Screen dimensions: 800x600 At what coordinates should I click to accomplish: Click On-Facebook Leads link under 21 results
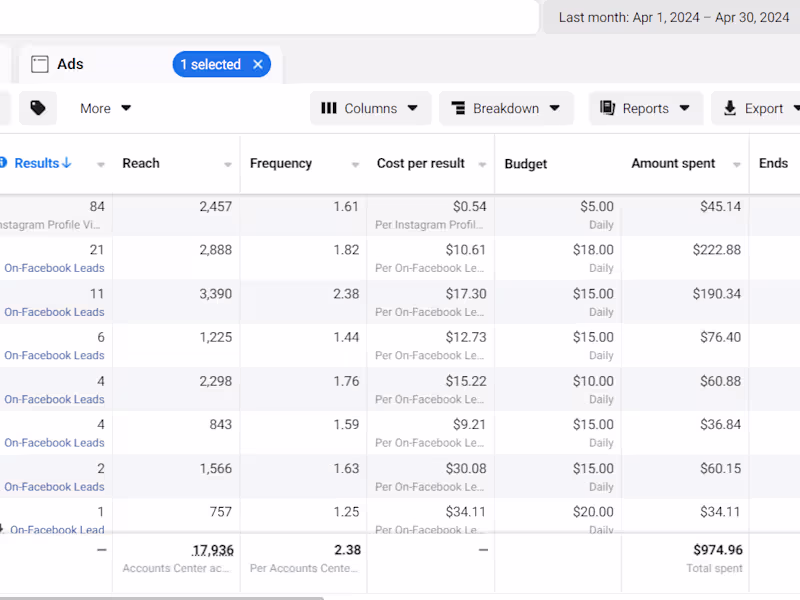[x=54, y=268]
